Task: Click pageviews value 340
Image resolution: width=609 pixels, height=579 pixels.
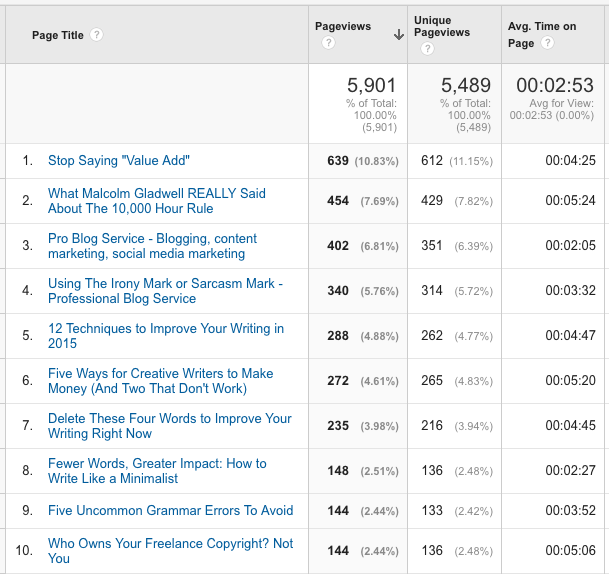Action: pyautogui.click(x=338, y=291)
